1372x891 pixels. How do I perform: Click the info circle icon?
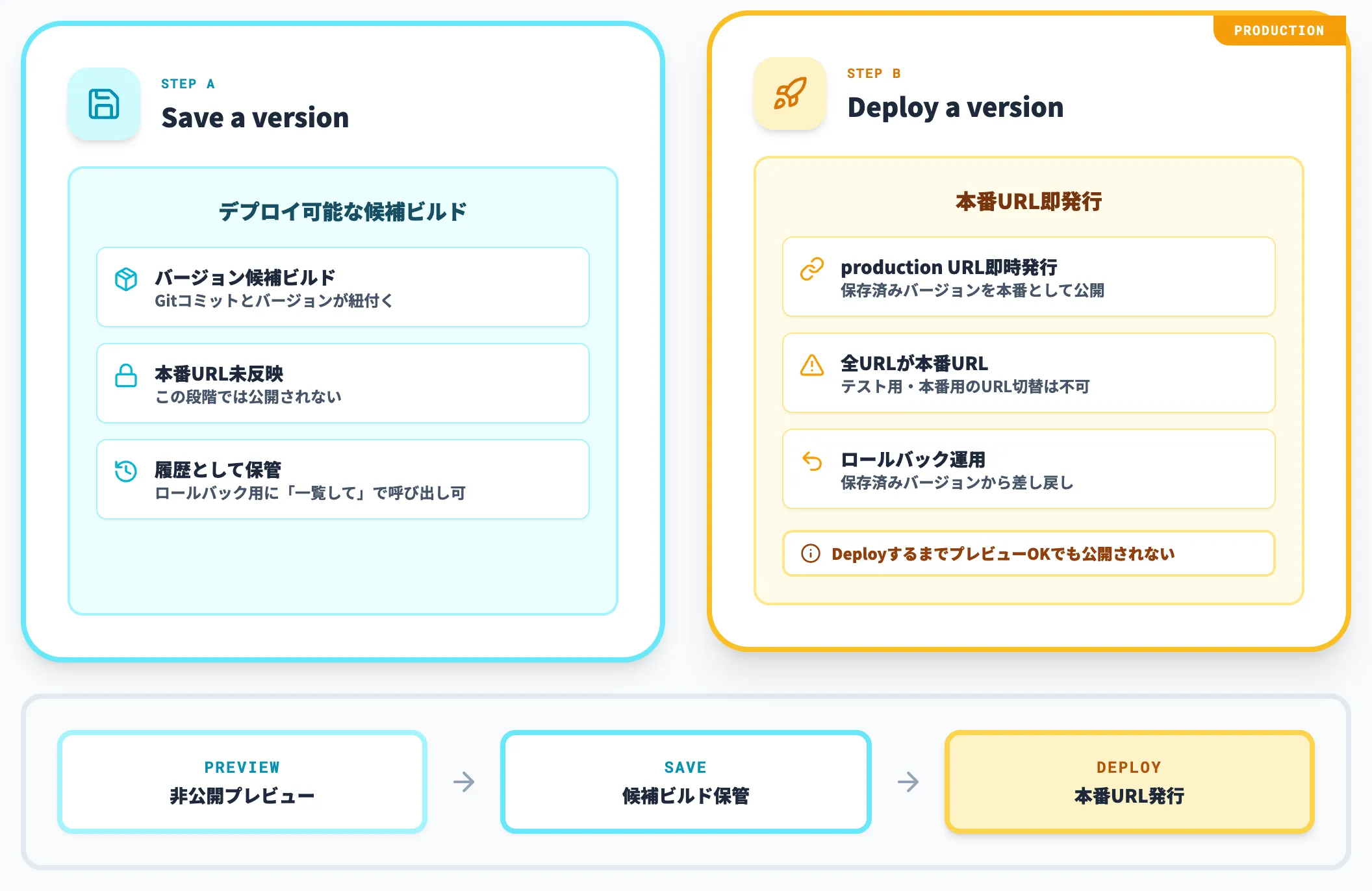[x=811, y=553]
